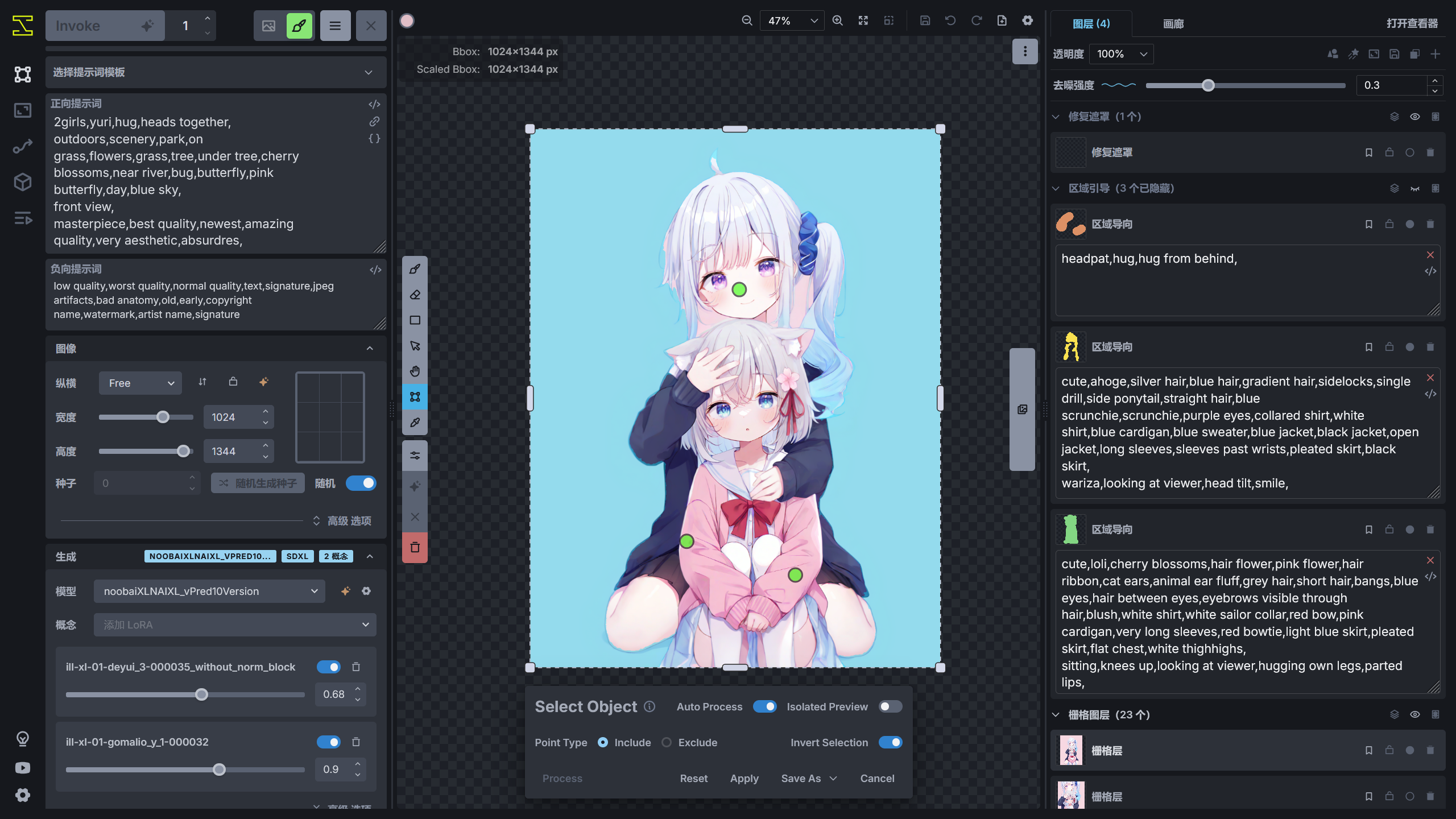Click 打开查看器 to open the viewer

(1412, 24)
